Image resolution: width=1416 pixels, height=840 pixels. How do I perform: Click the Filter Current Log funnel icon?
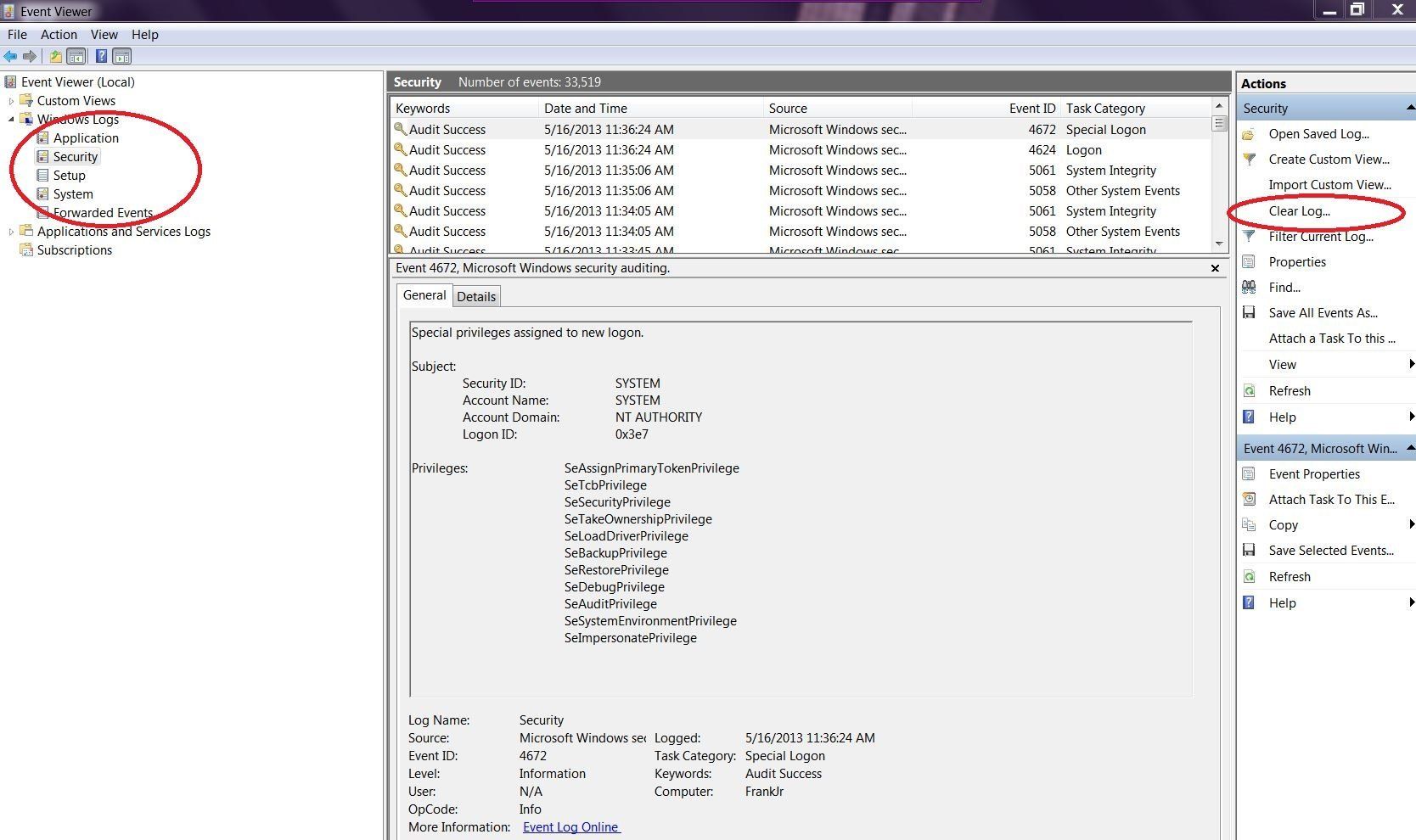1249,237
